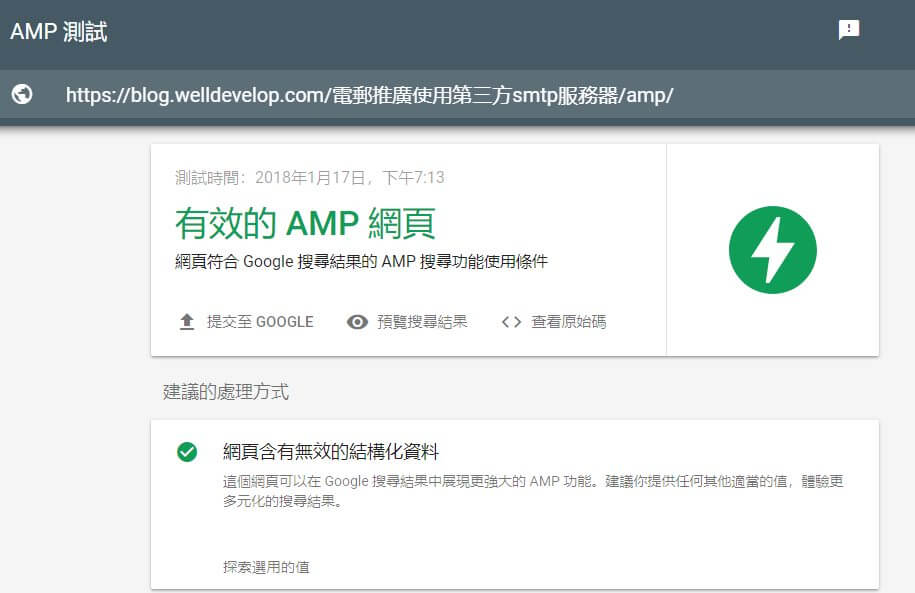This screenshot has height=593, width=915.
Task: Click the upload arrow icon
Action: click(186, 322)
